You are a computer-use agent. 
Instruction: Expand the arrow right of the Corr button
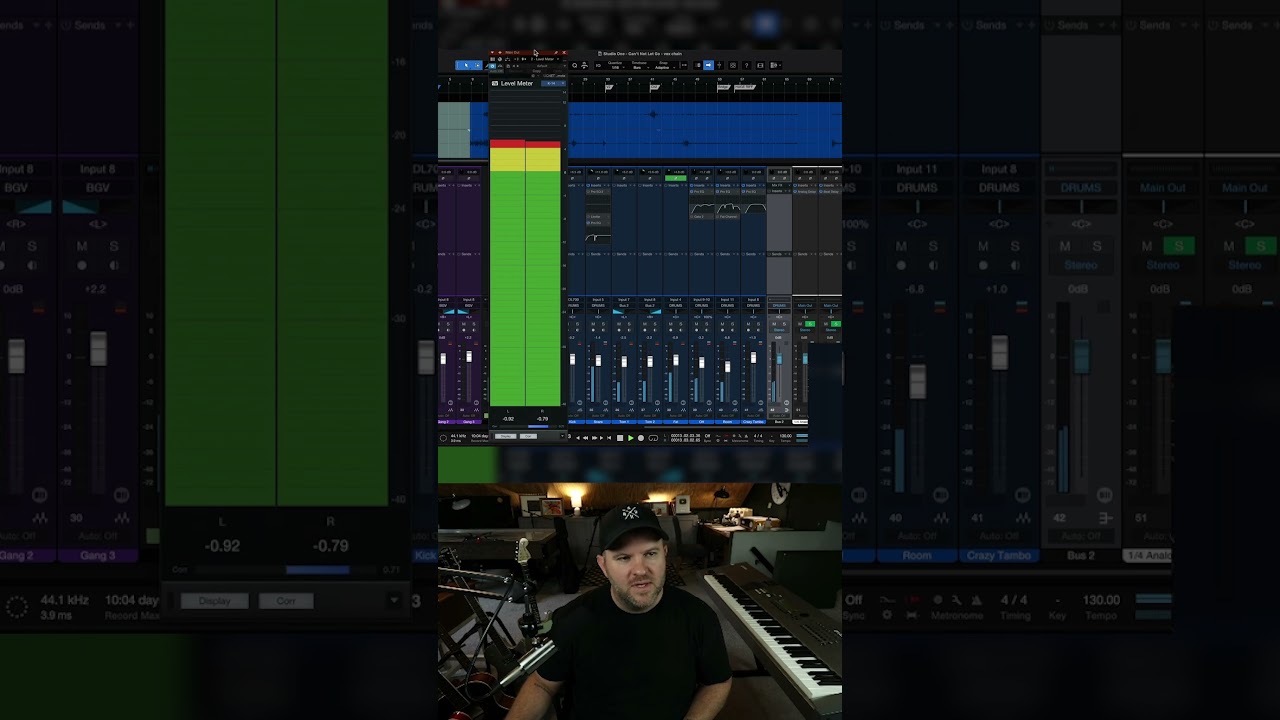pos(562,436)
